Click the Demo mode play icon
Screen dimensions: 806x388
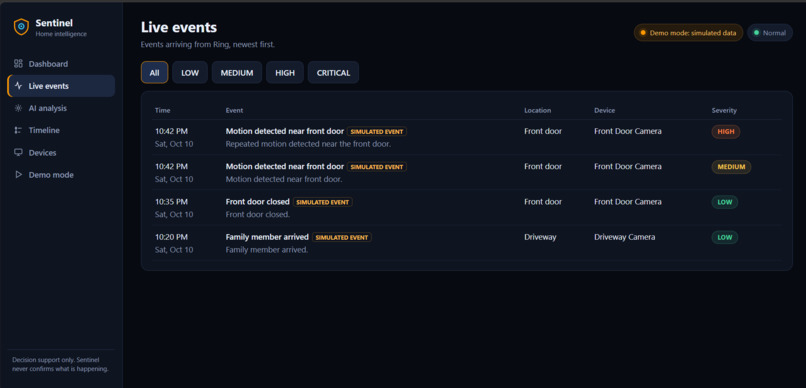(x=19, y=175)
